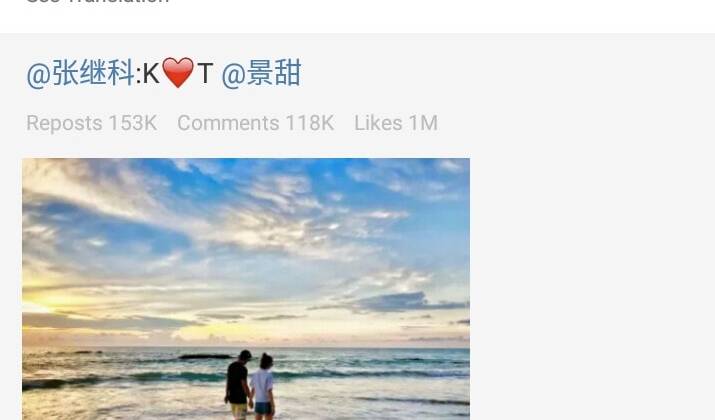
Task: Open the Comments 118K section
Action: coord(256,123)
